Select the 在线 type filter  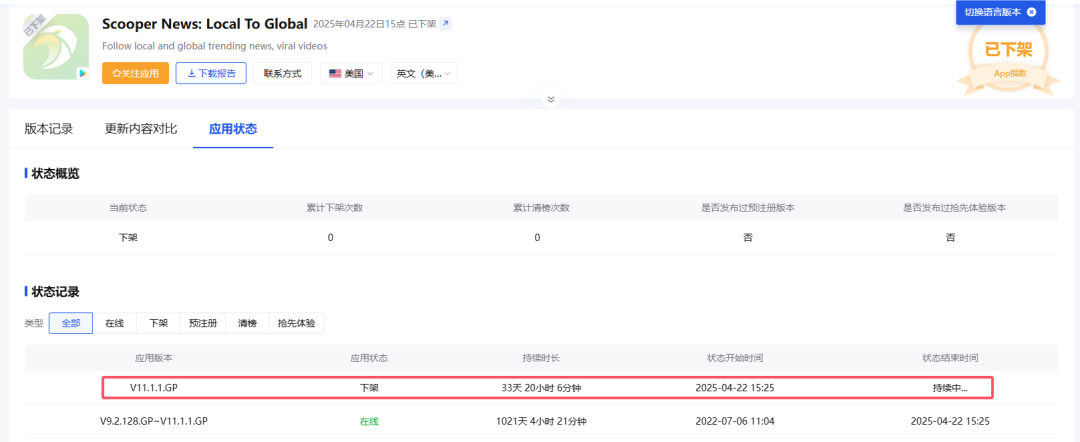114,323
